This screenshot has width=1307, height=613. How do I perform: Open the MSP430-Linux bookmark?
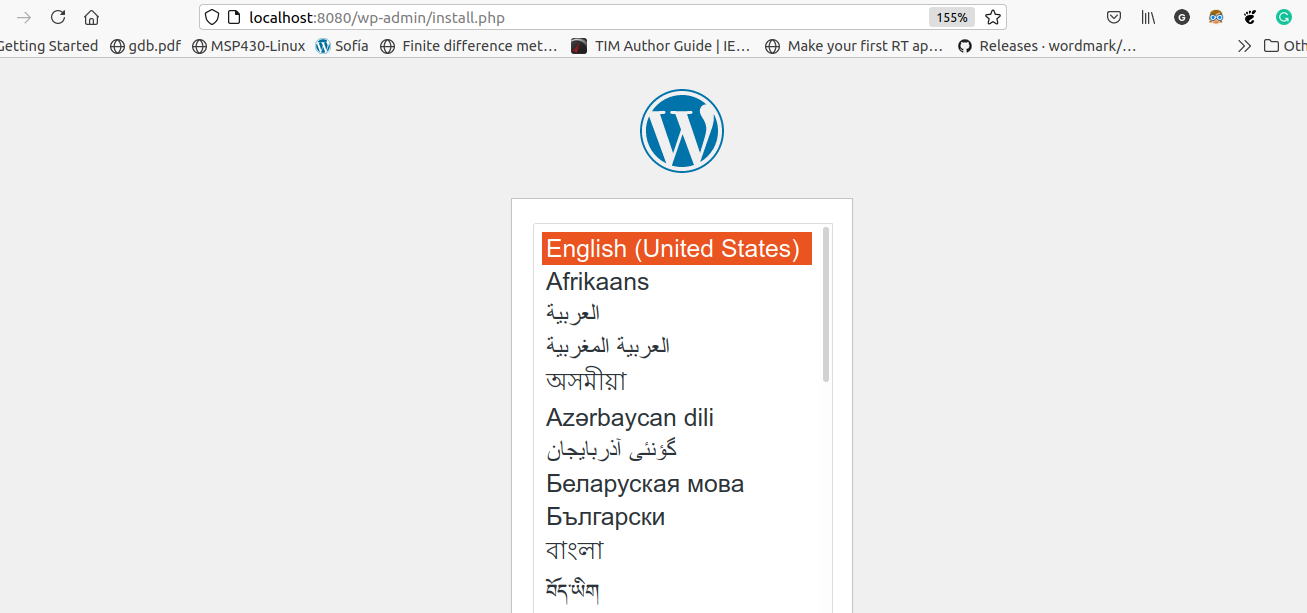[x=248, y=46]
